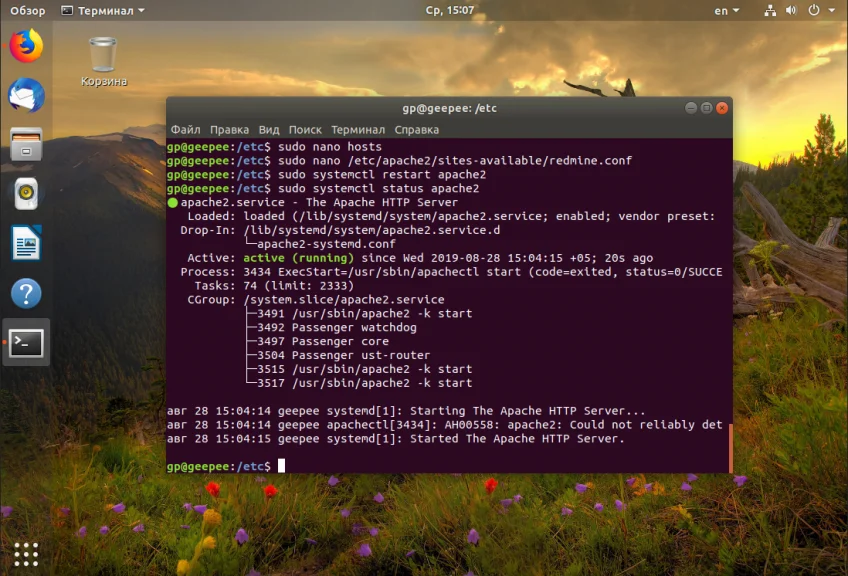
Task: Open the system menu arrow
Action: tap(832, 11)
